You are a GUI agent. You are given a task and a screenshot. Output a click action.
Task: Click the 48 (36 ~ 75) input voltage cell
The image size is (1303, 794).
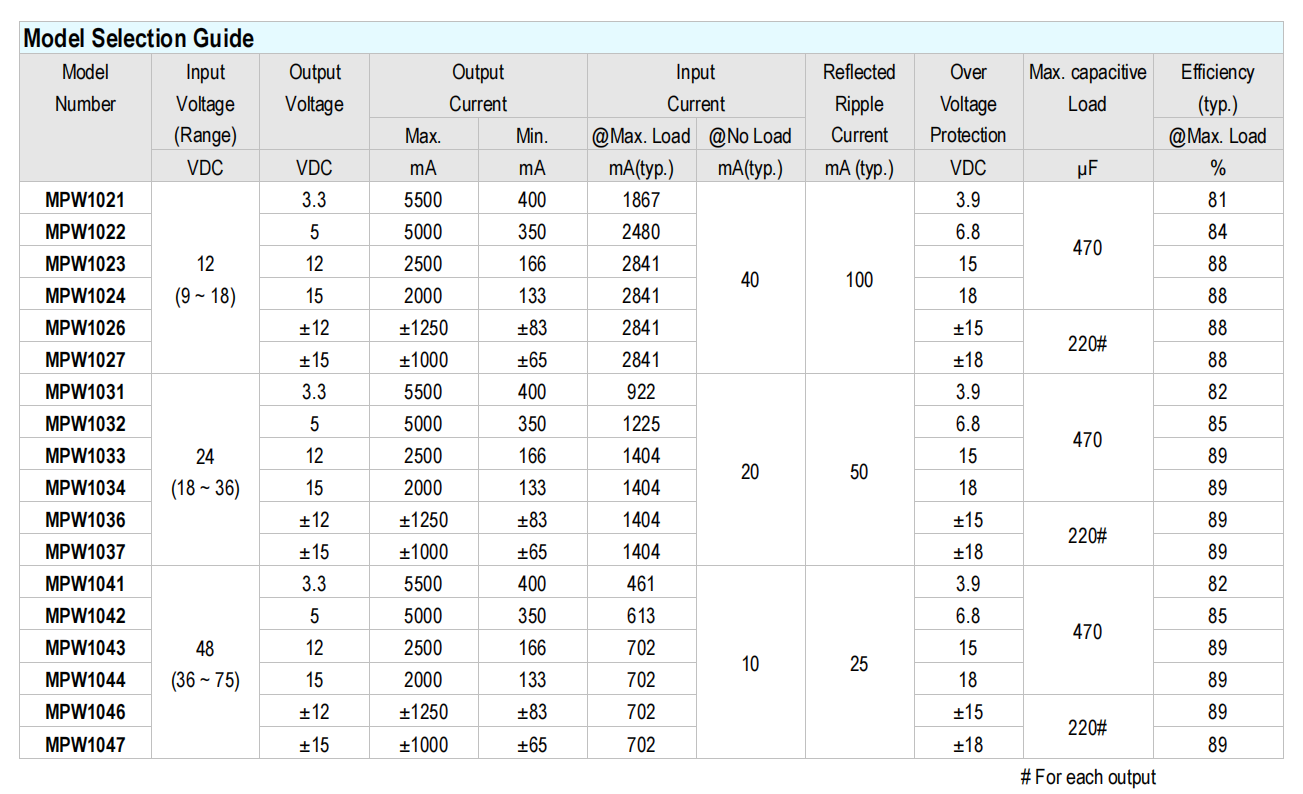205,664
